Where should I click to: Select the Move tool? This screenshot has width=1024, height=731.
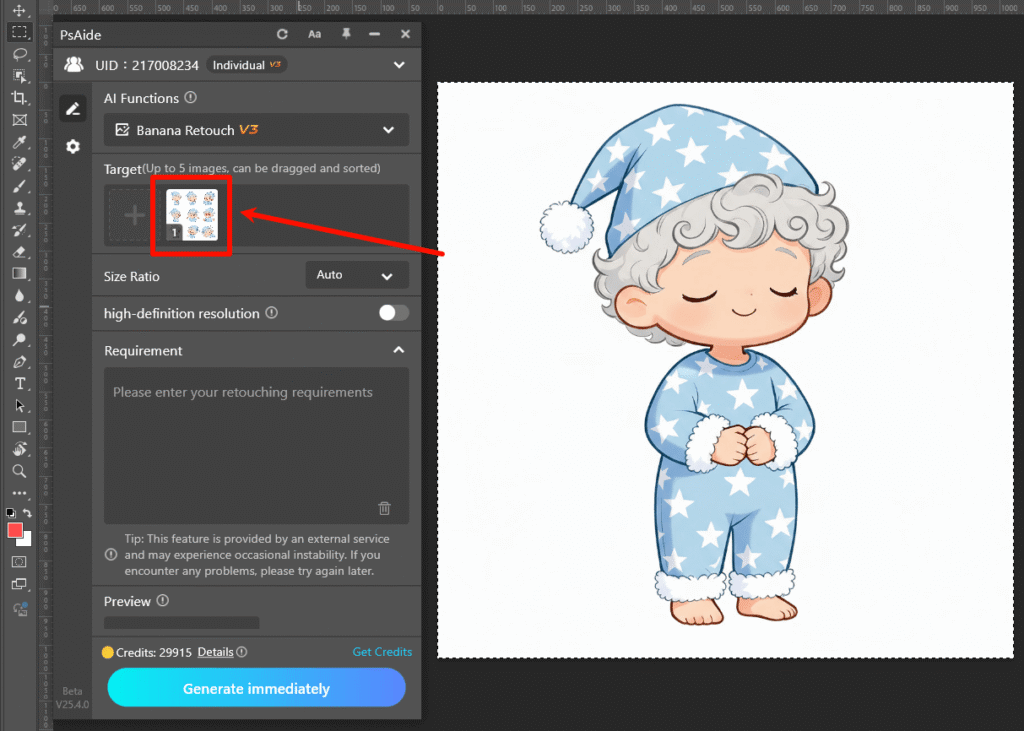click(21, 9)
